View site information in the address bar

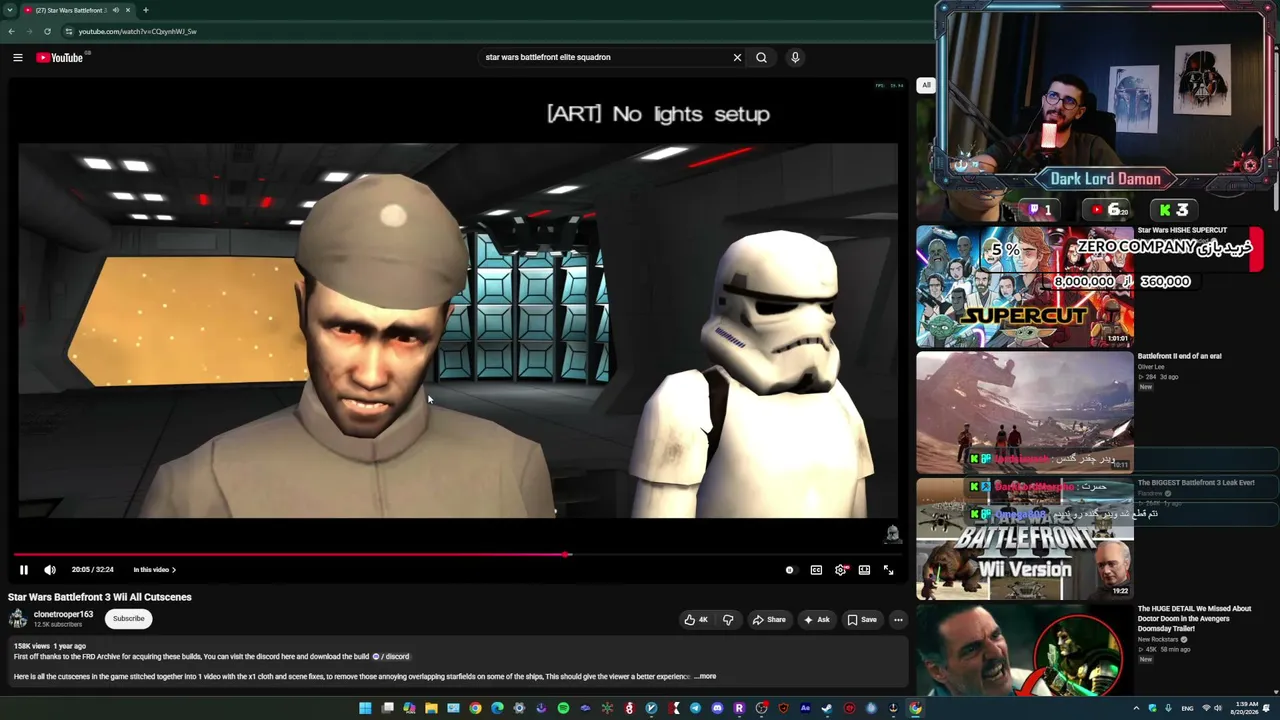tap(69, 31)
